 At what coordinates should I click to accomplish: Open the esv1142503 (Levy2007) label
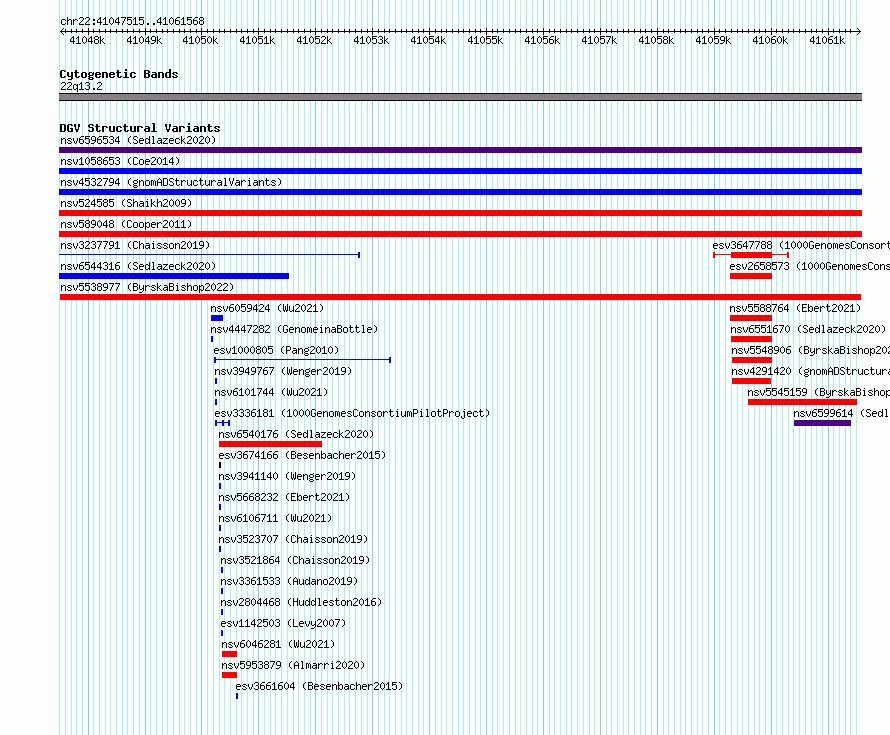283,623
